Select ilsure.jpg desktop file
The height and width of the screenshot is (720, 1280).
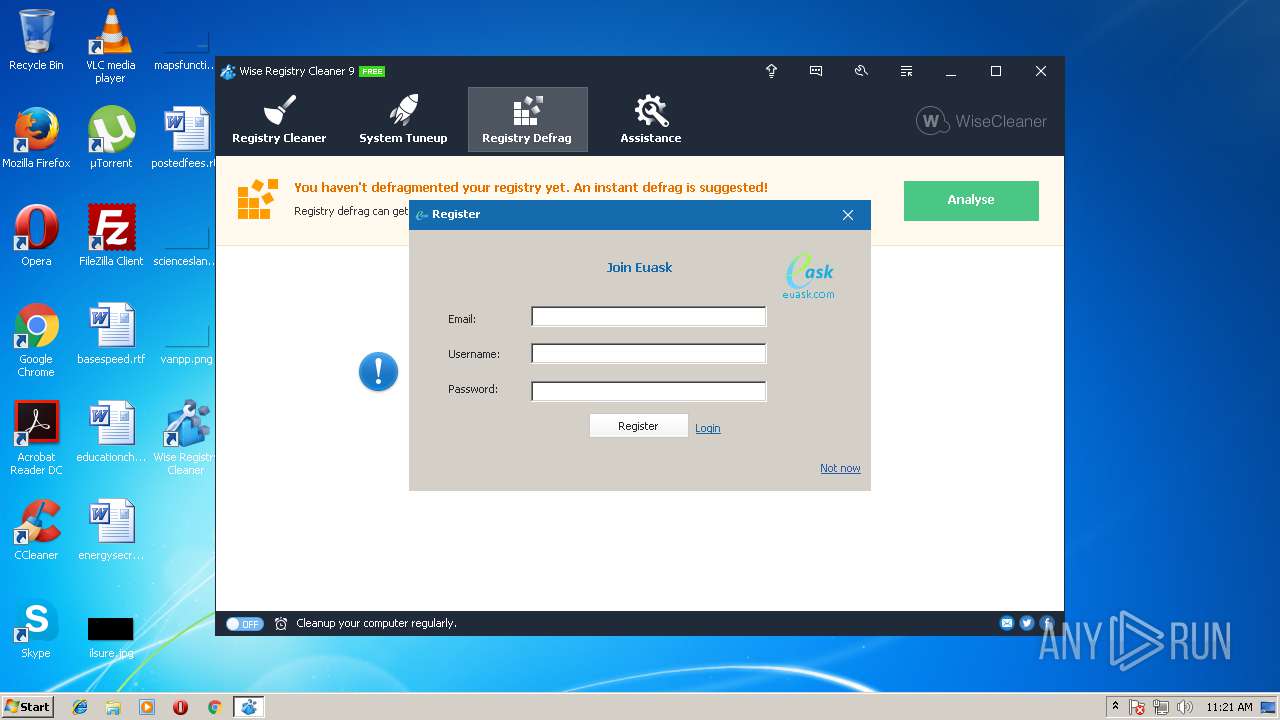click(111, 638)
